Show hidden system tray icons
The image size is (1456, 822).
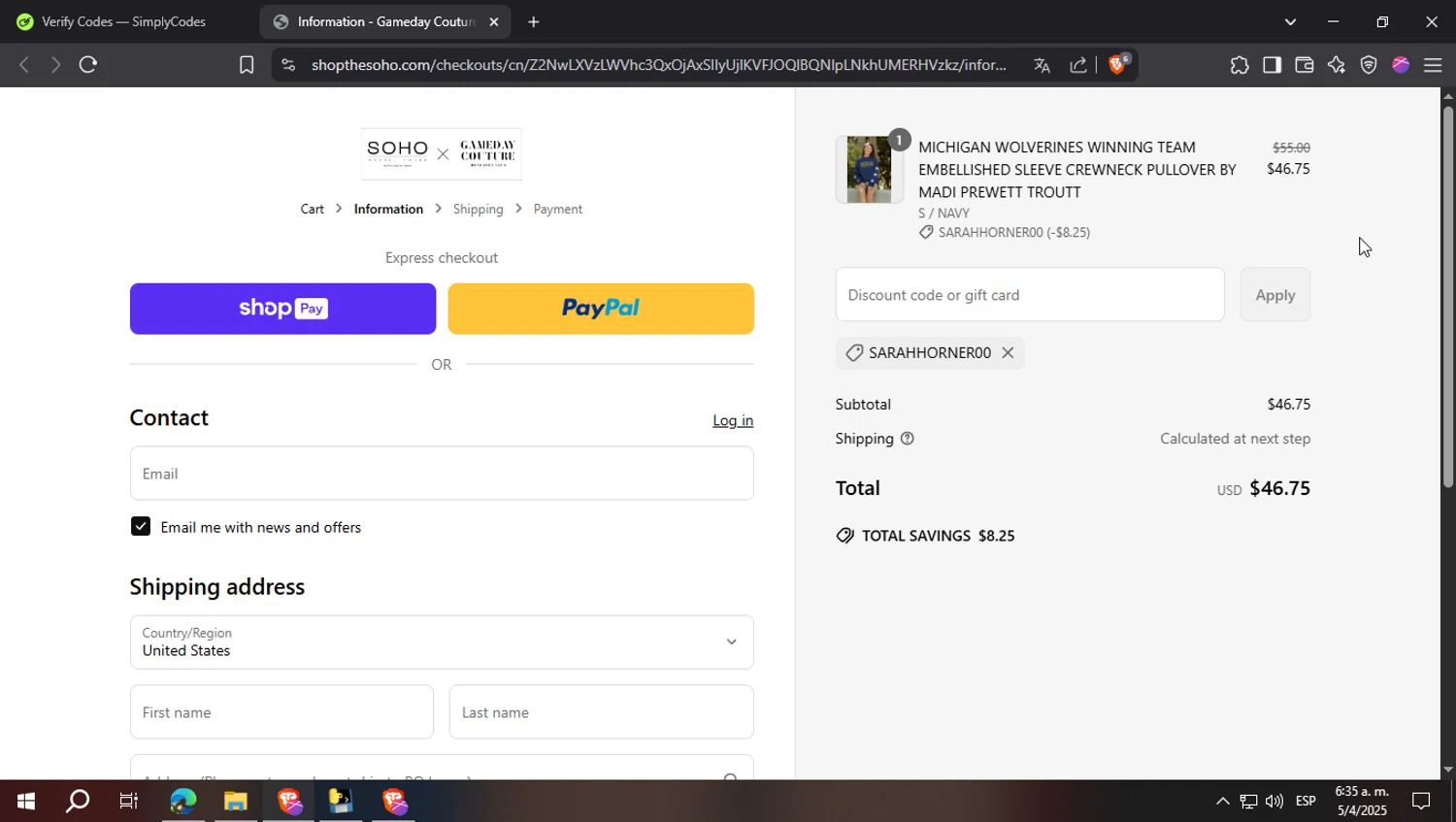(1222, 801)
